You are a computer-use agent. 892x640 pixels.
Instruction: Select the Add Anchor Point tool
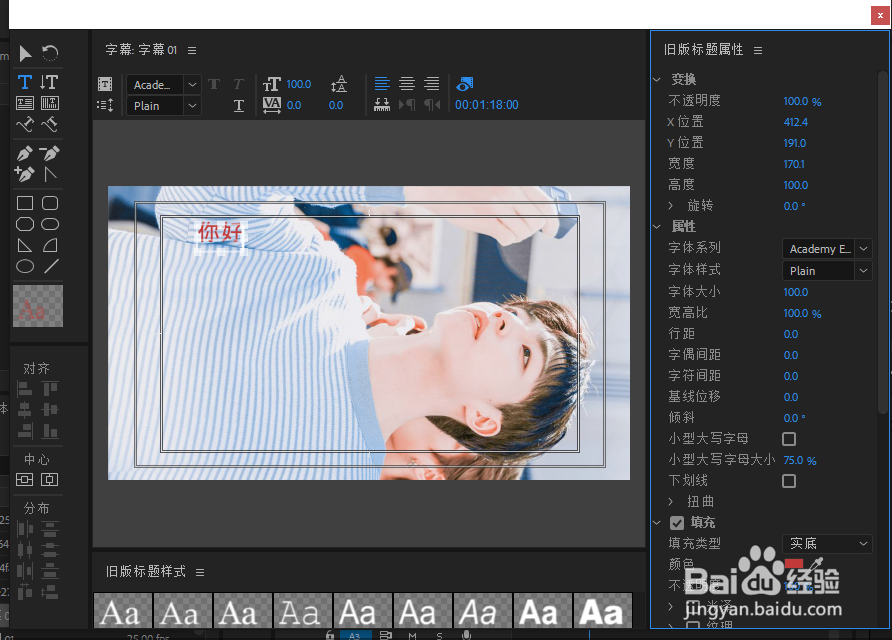point(25,174)
